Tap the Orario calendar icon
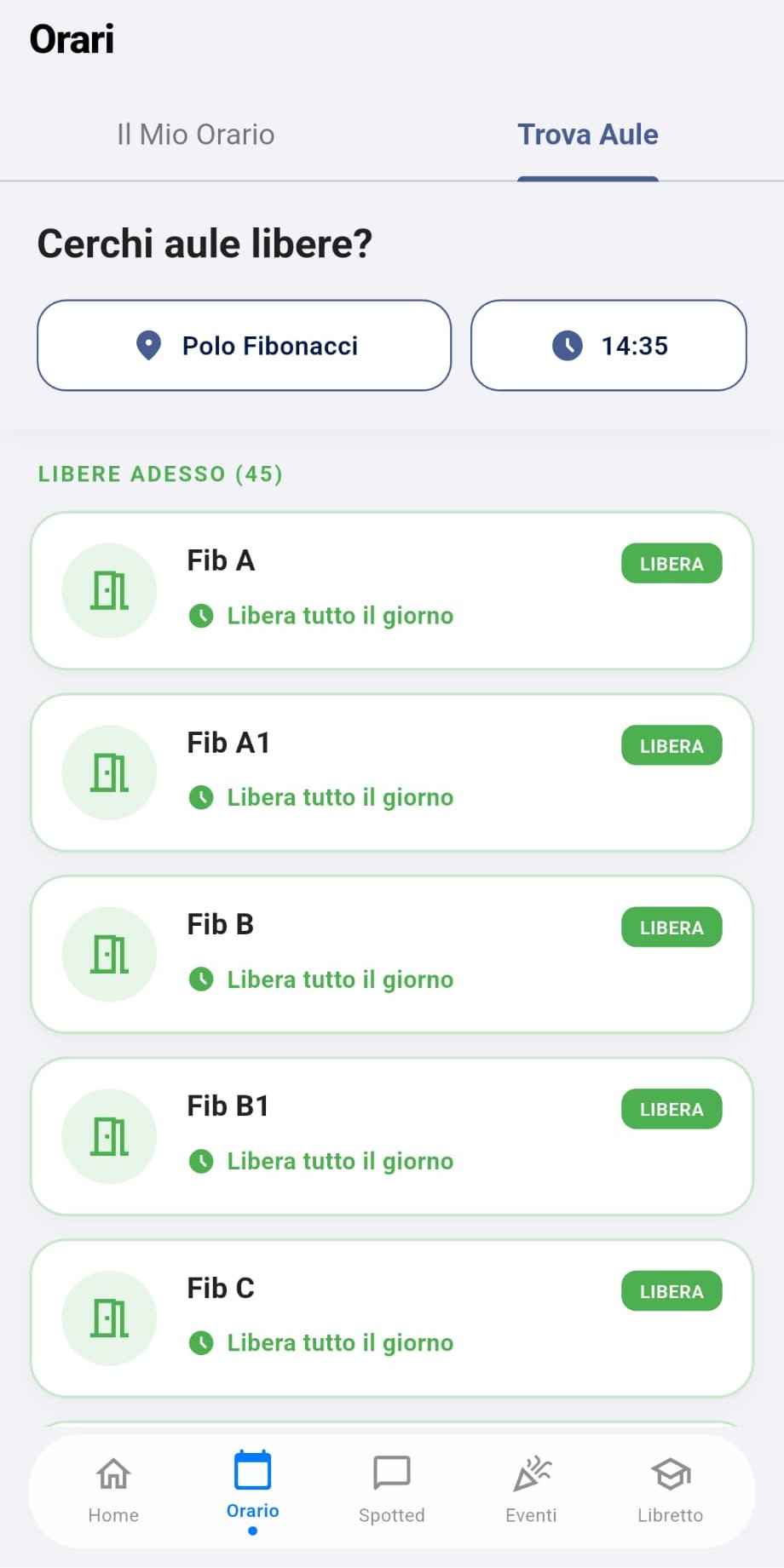 [252, 1471]
